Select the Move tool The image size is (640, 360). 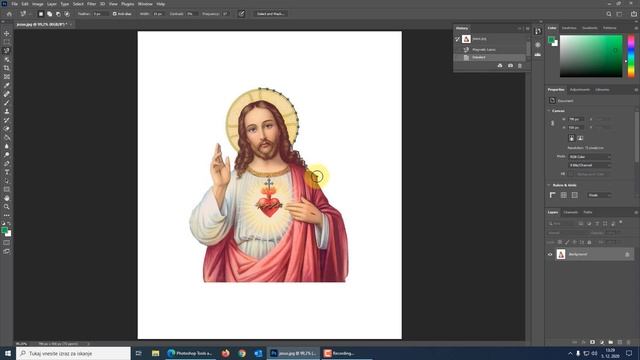(x=7, y=33)
